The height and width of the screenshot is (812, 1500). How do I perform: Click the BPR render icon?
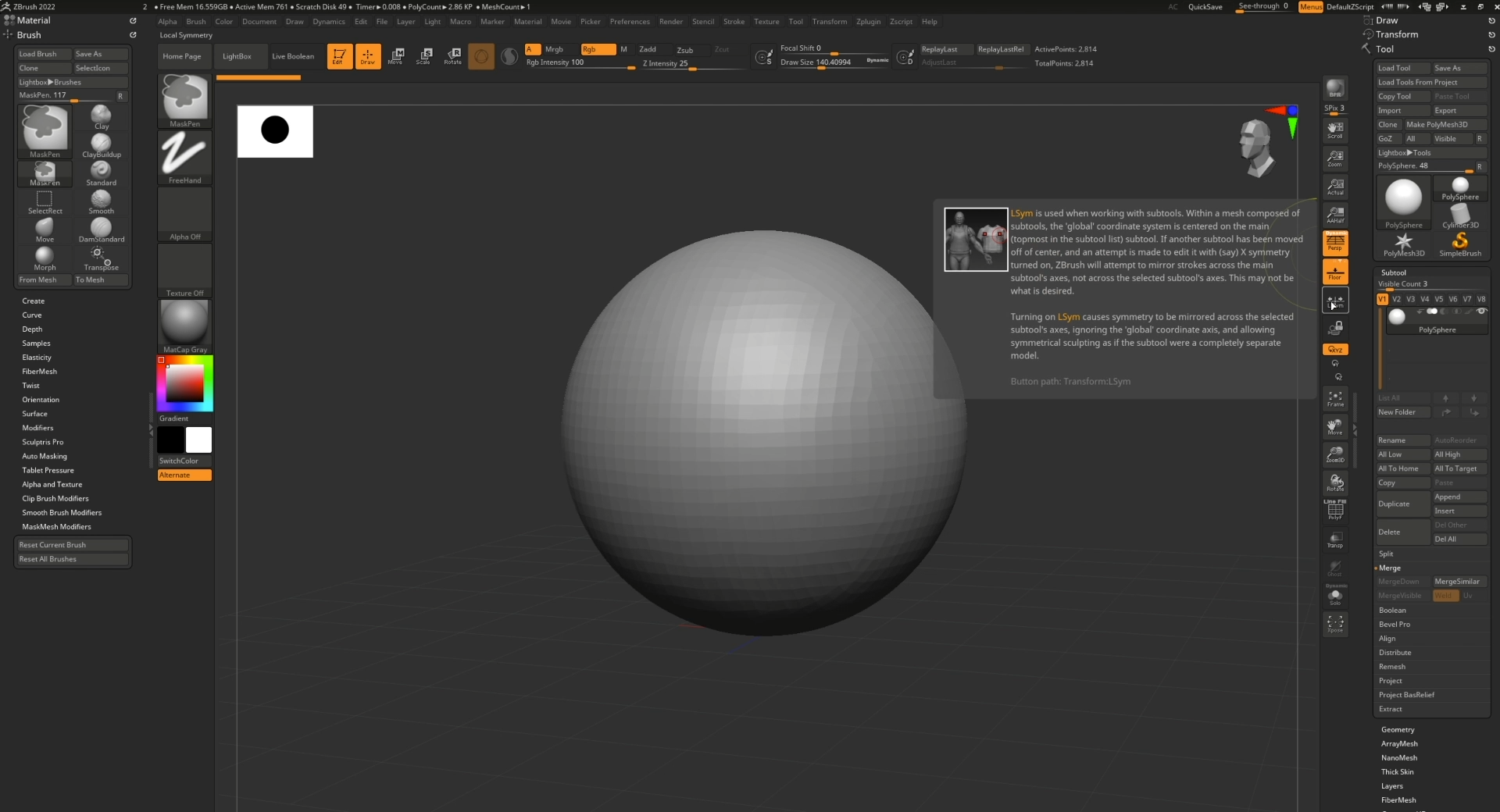(x=1335, y=88)
